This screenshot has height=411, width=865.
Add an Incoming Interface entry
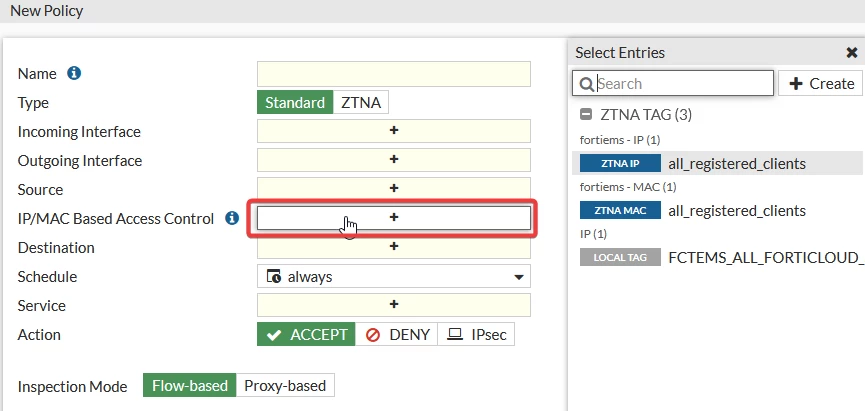point(394,131)
